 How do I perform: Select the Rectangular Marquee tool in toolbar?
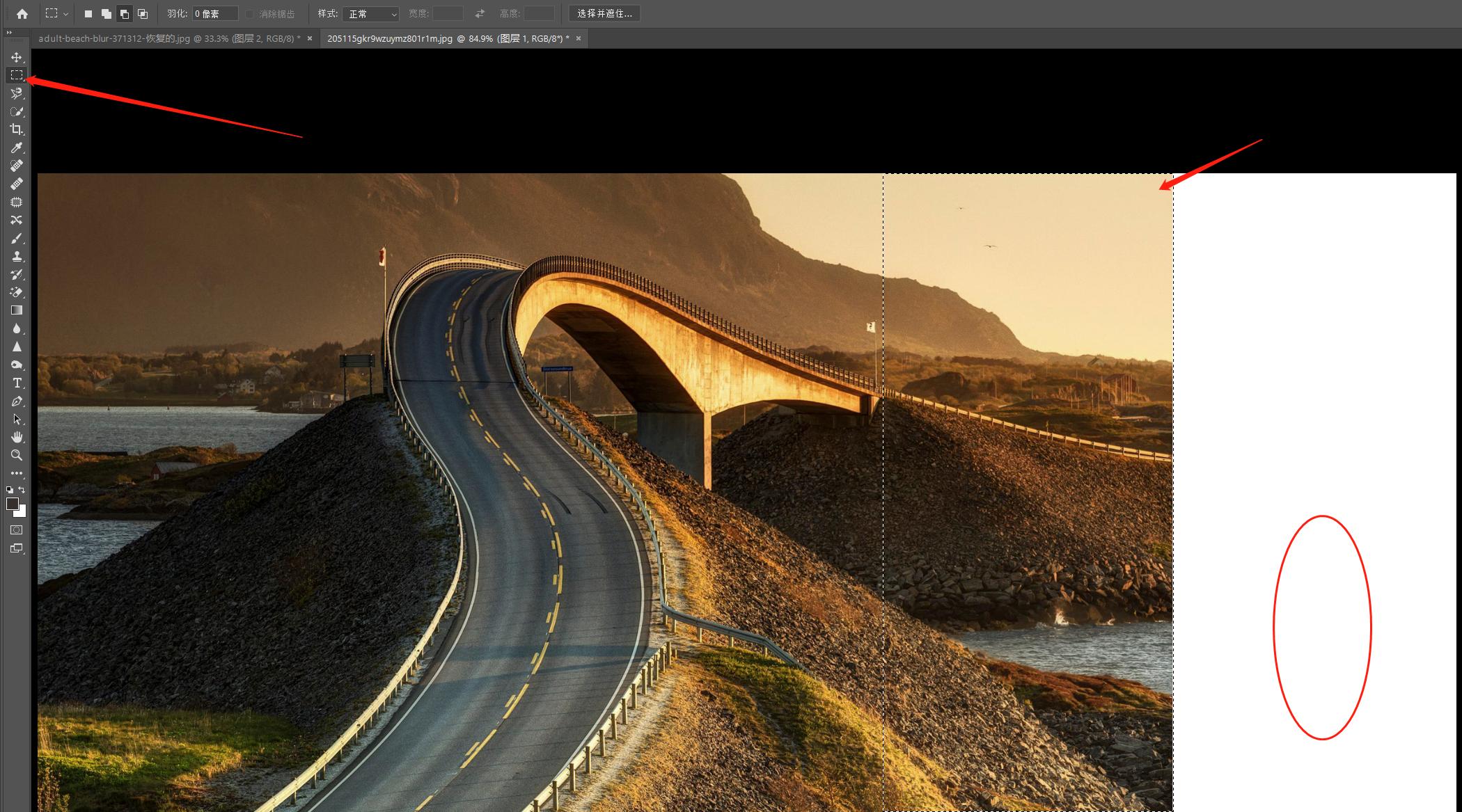tap(17, 75)
